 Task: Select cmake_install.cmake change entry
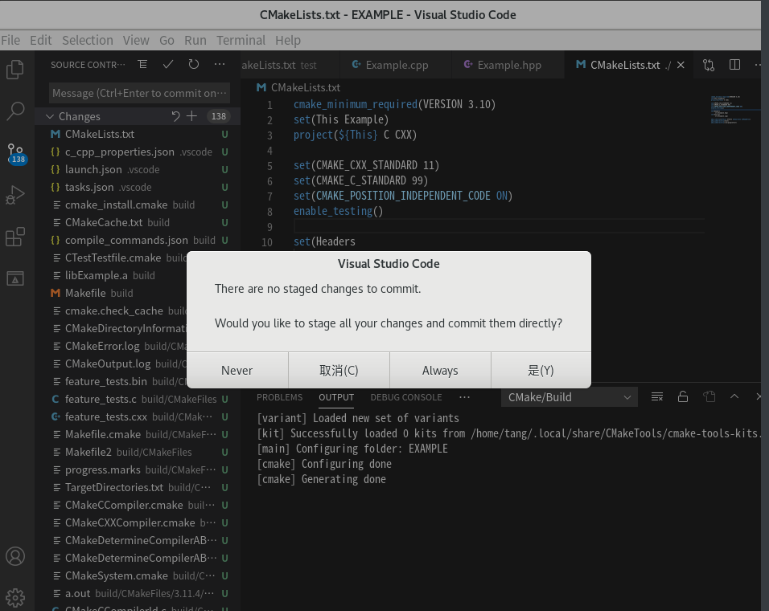(x=138, y=204)
